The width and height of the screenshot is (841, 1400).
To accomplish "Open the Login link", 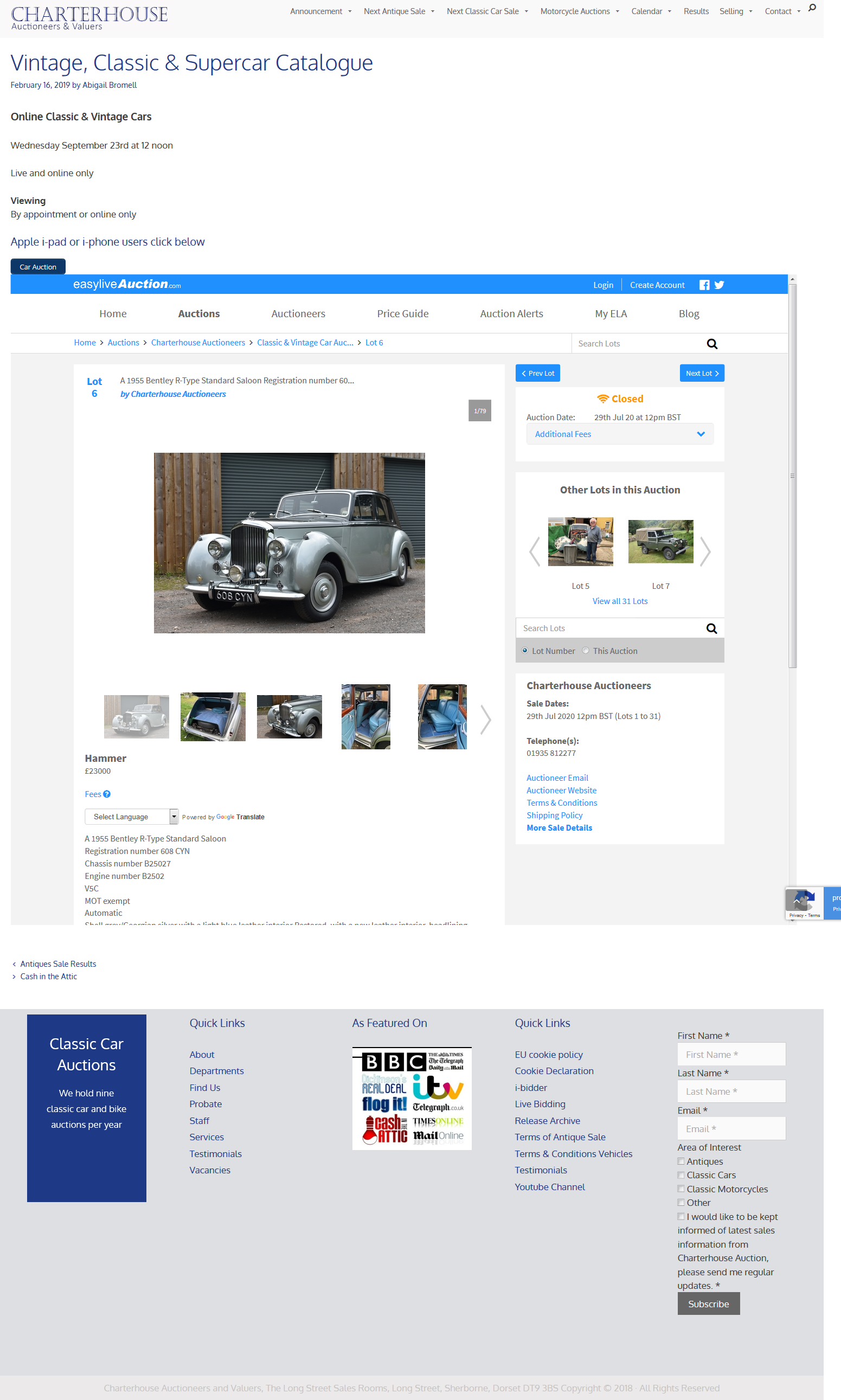I will 603,285.
